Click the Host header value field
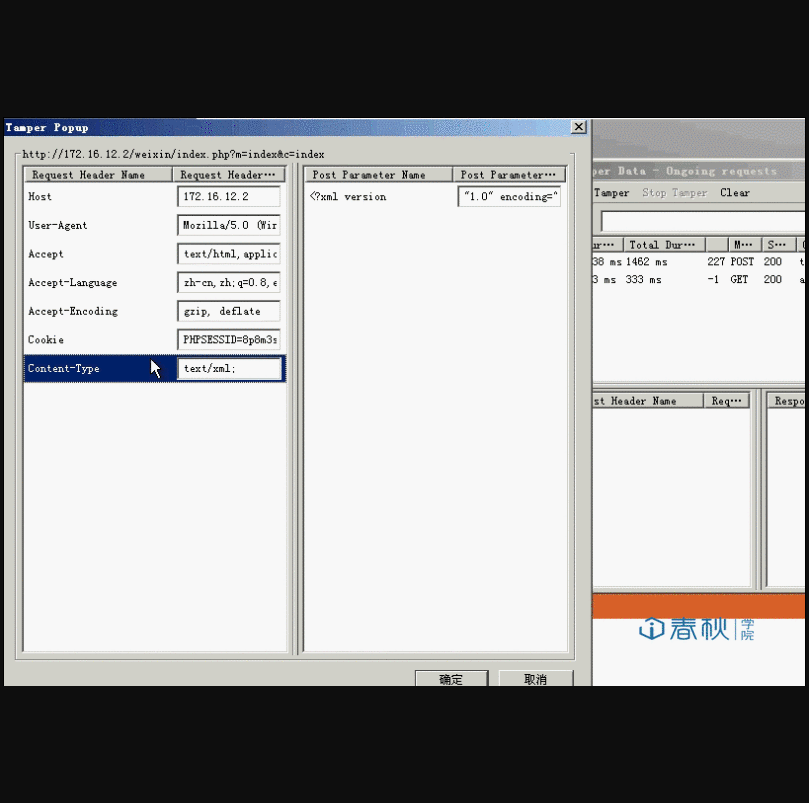 (229, 197)
